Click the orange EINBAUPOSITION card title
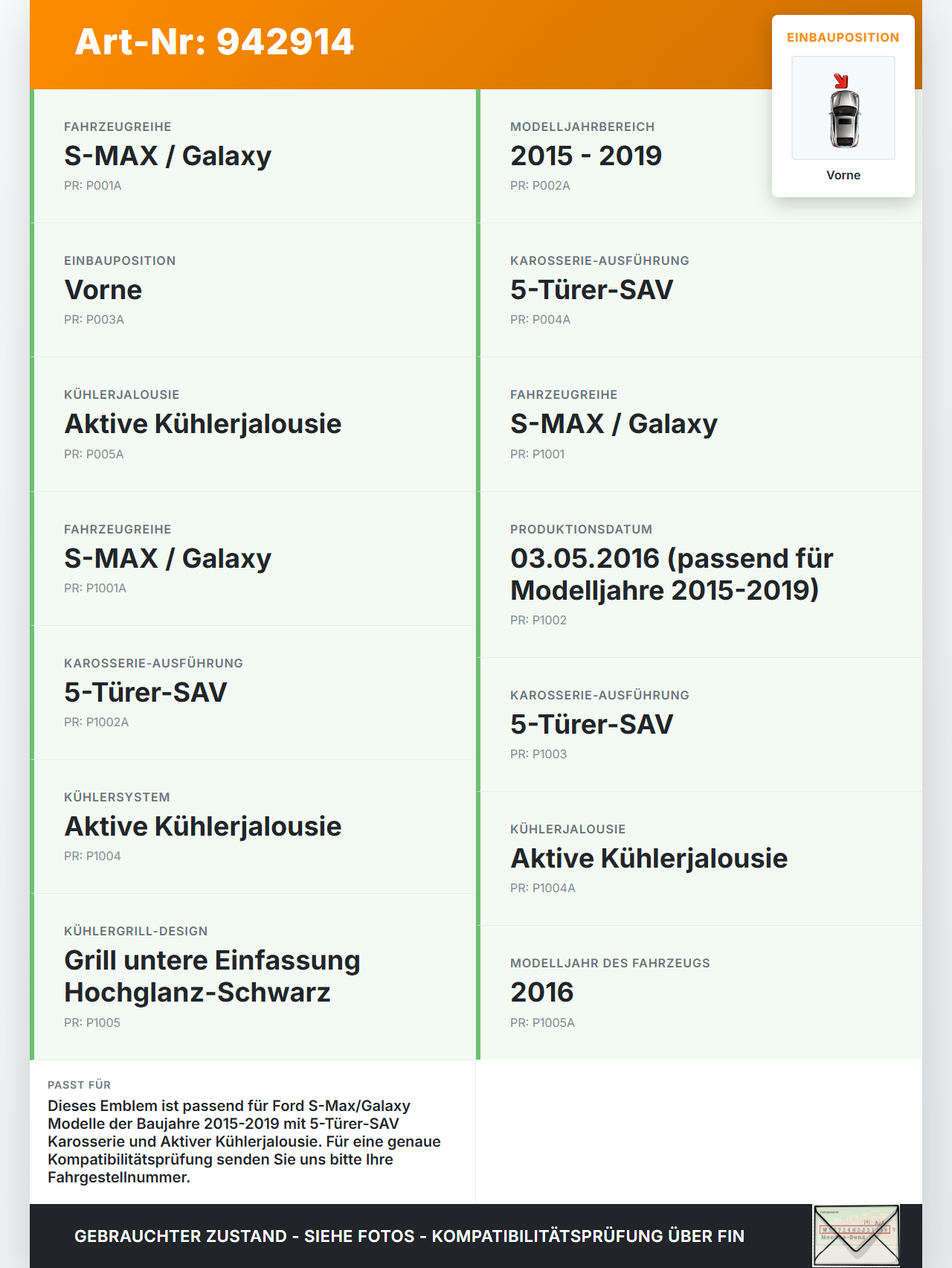The height and width of the screenshot is (1268, 952). [x=843, y=37]
